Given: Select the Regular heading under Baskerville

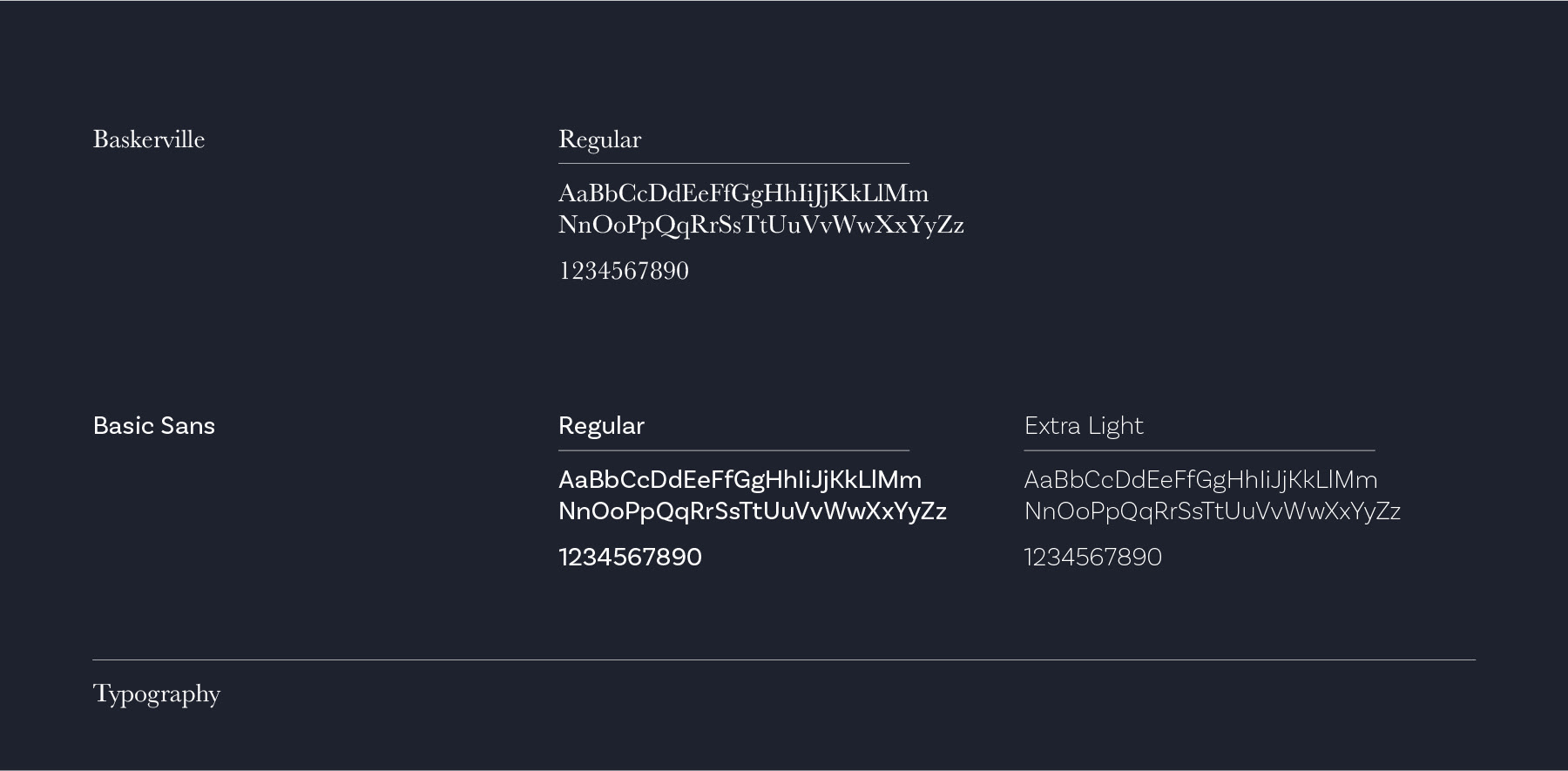Looking at the screenshot, I should click(x=599, y=139).
